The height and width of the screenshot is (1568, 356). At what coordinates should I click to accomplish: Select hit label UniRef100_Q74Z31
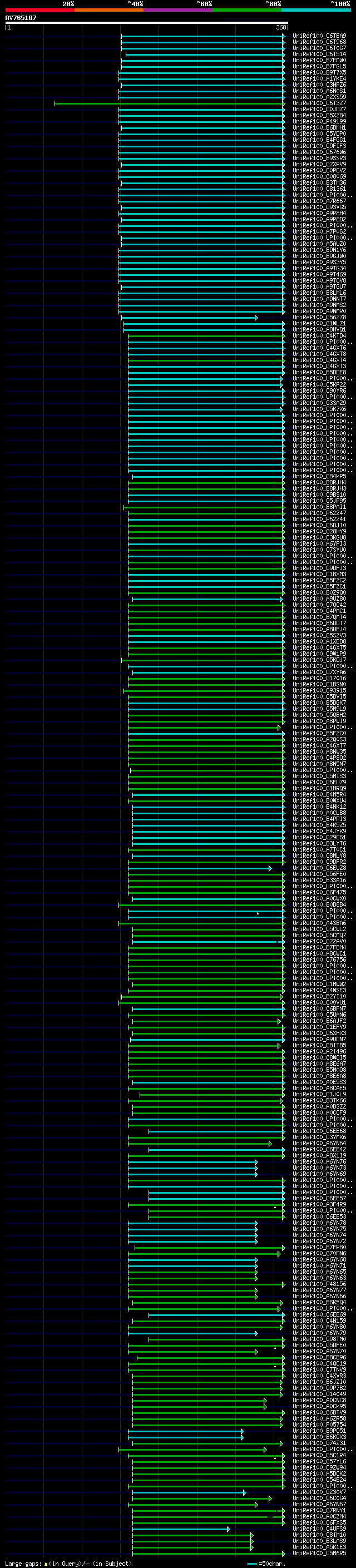319,1443
